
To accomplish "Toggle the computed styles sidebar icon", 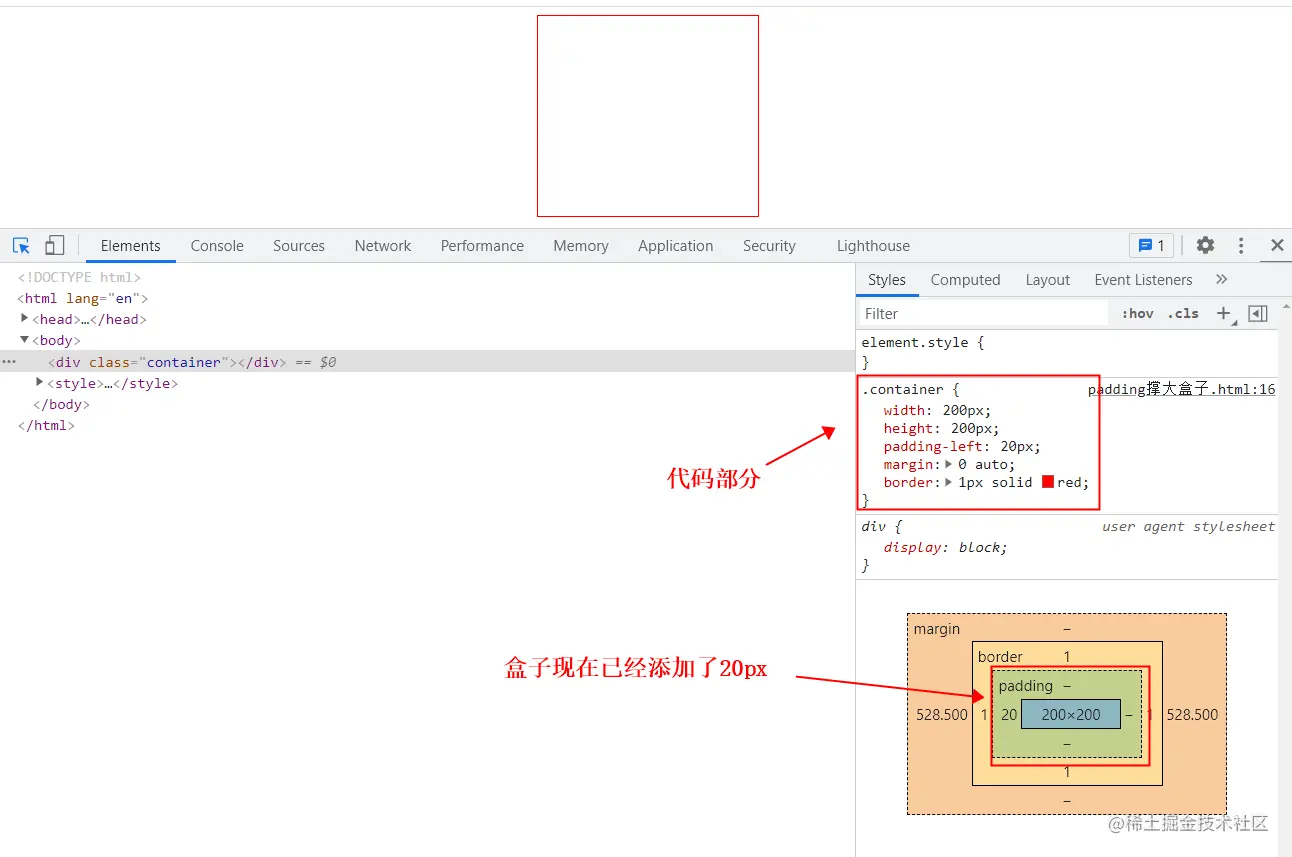I will pos(1258,313).
